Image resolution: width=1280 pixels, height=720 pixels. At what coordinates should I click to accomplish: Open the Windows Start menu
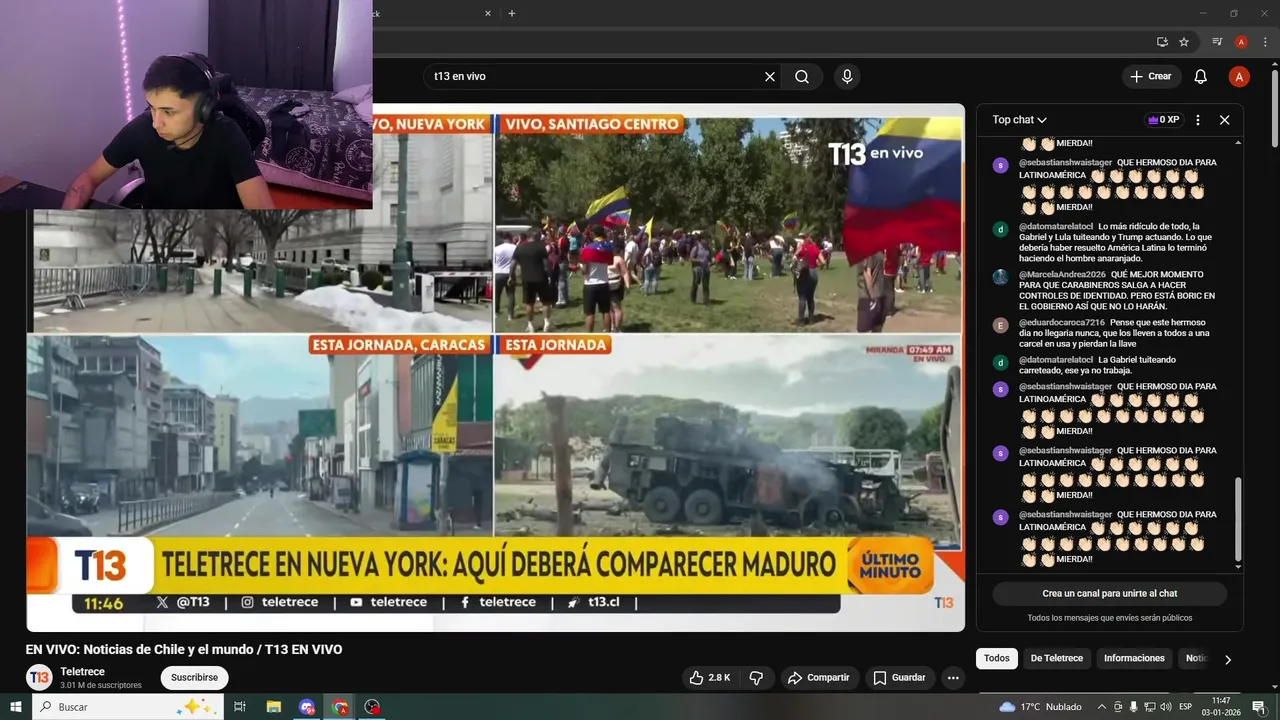point(15,707)
